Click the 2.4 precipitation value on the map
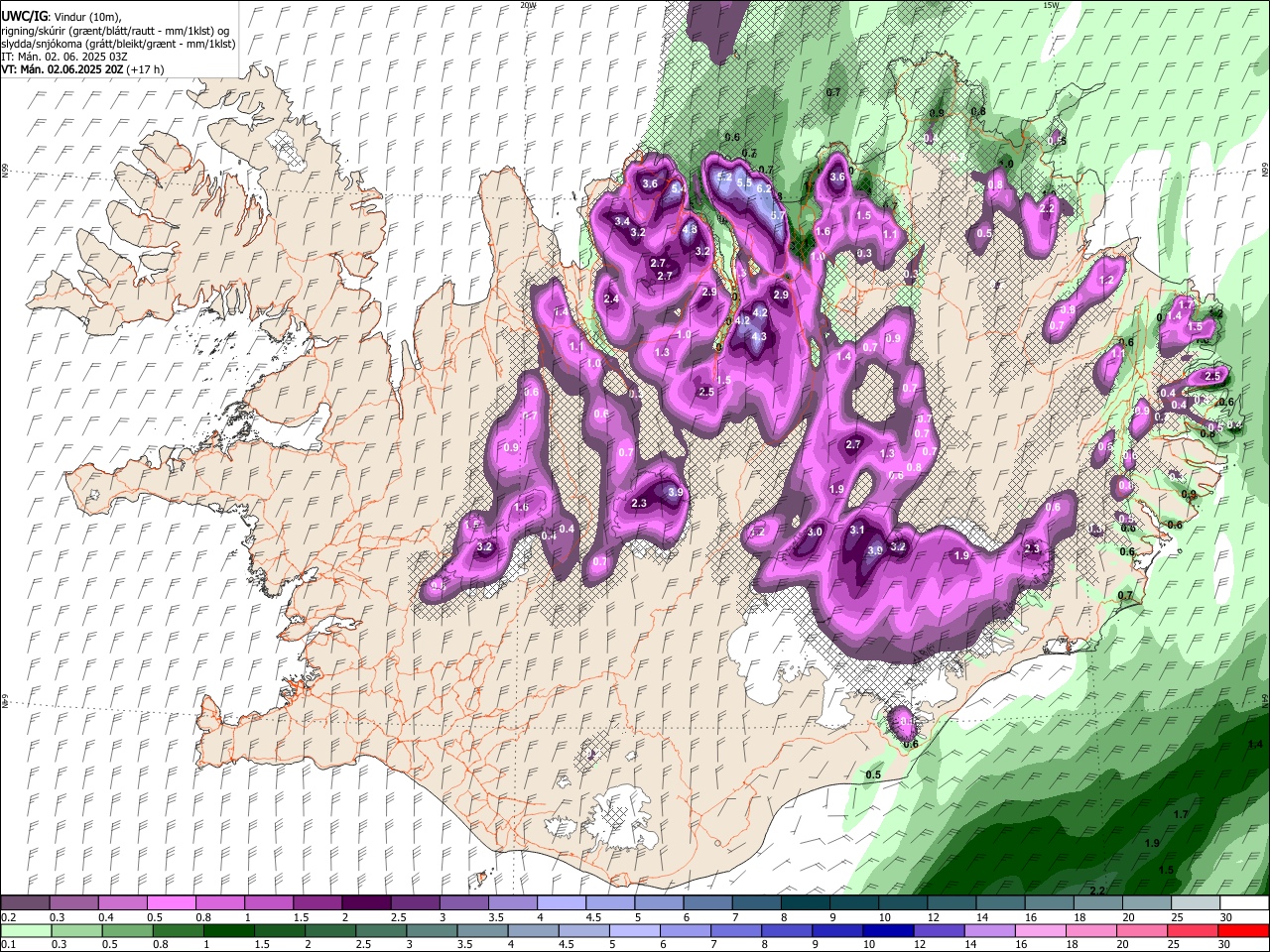 611,299
